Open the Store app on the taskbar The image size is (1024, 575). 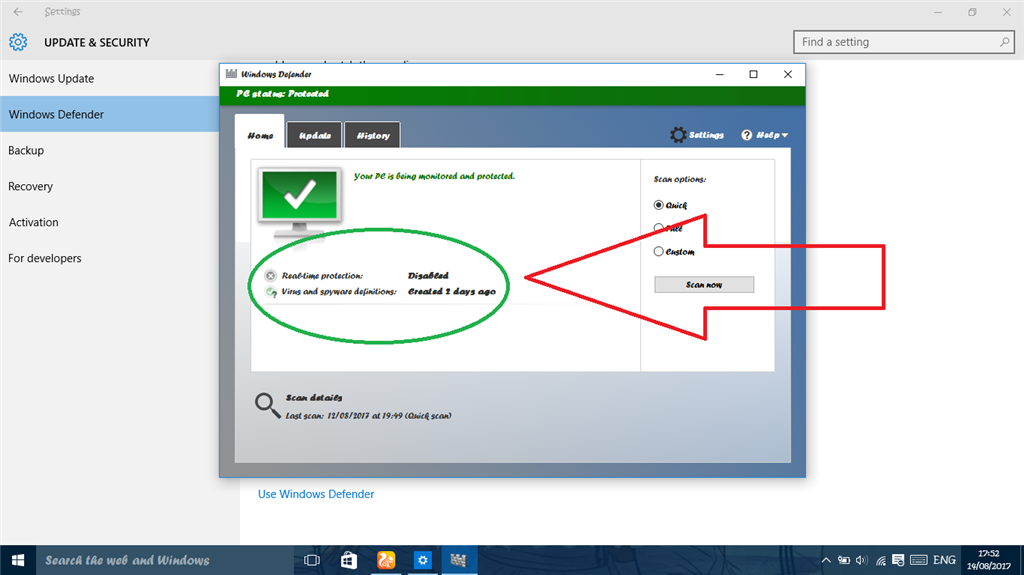tap(349, 560)
